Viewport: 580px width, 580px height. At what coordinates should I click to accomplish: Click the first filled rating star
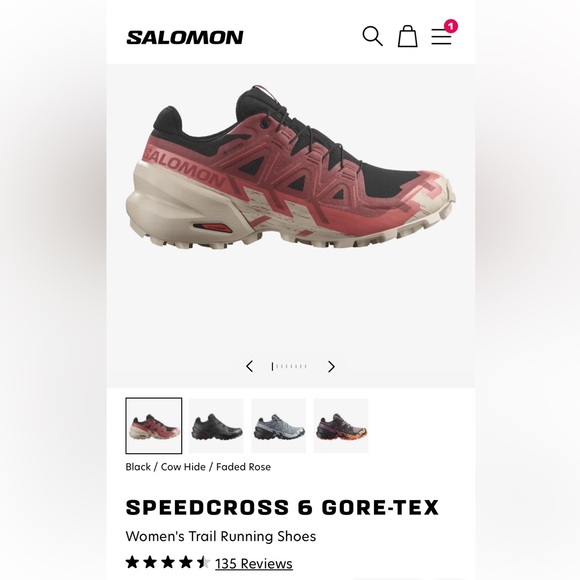(x=132, y=562)
